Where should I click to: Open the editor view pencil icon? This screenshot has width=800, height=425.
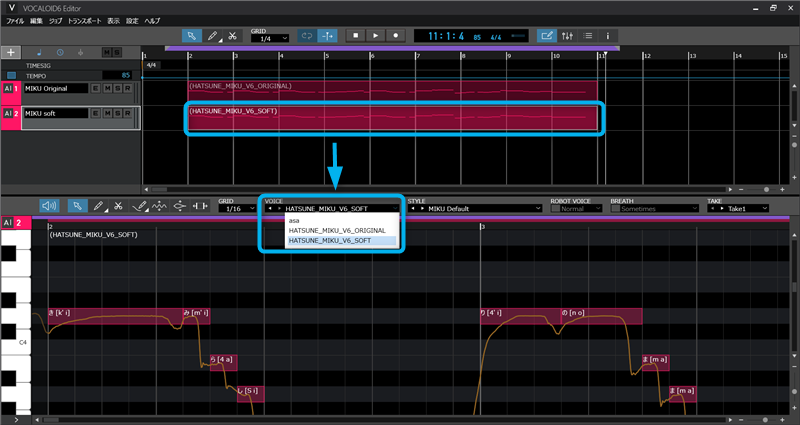547,36
